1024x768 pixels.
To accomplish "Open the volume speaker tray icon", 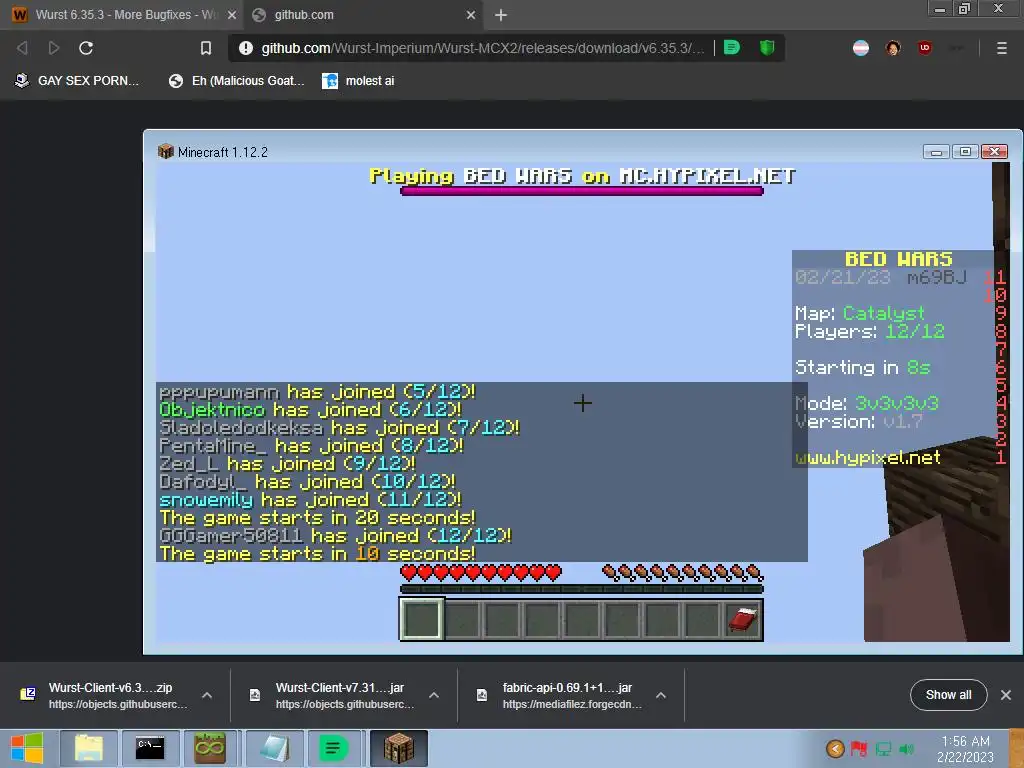I will point(906,748).
